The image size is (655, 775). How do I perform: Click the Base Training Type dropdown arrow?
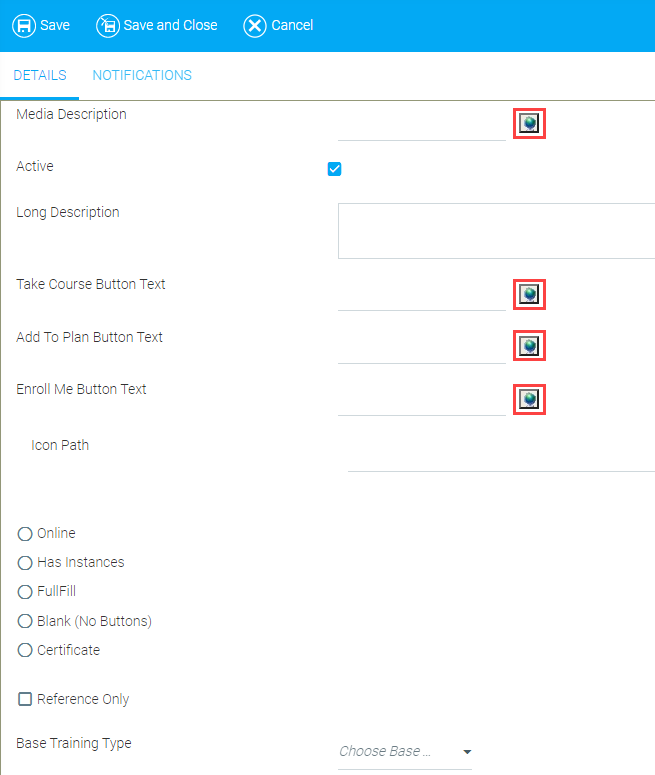(467, 752)
